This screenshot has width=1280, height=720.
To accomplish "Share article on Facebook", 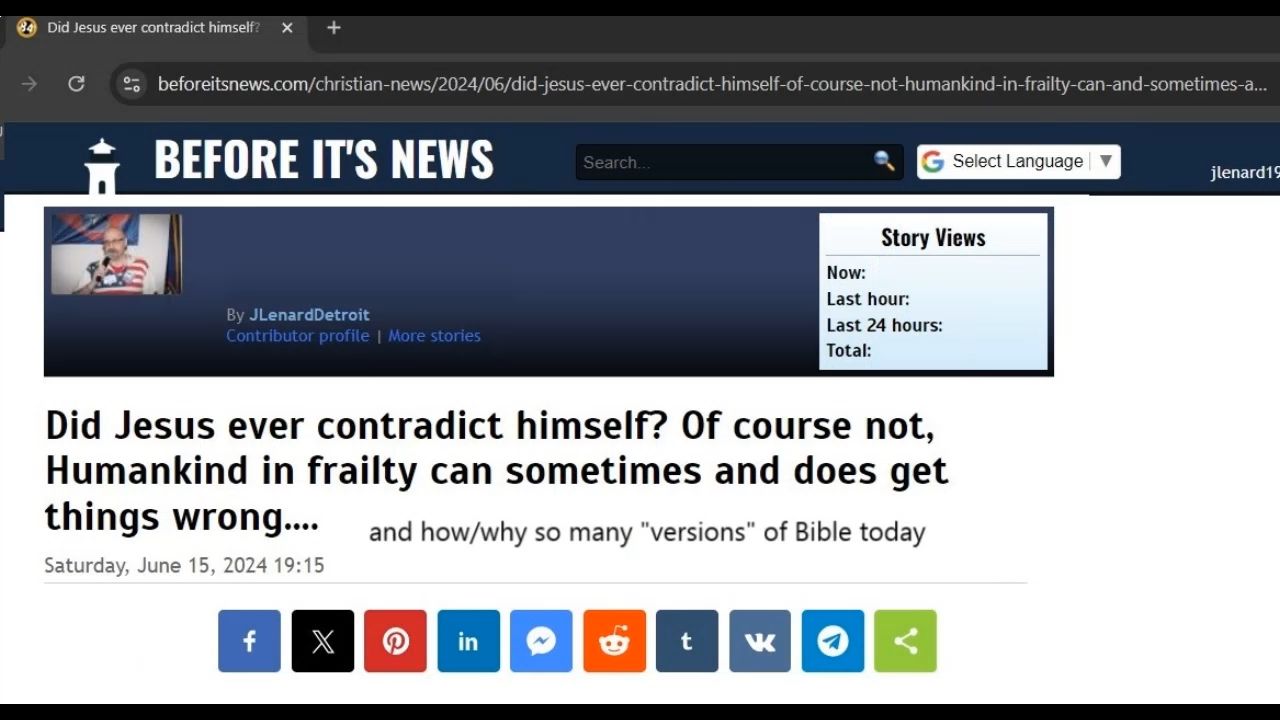I will [x=249, y=641].
